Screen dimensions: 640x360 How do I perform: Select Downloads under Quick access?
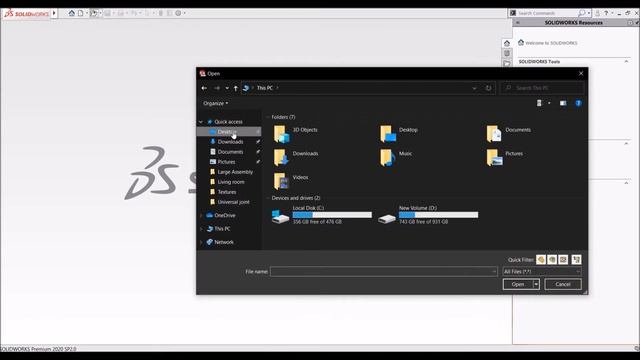point(229,142)
